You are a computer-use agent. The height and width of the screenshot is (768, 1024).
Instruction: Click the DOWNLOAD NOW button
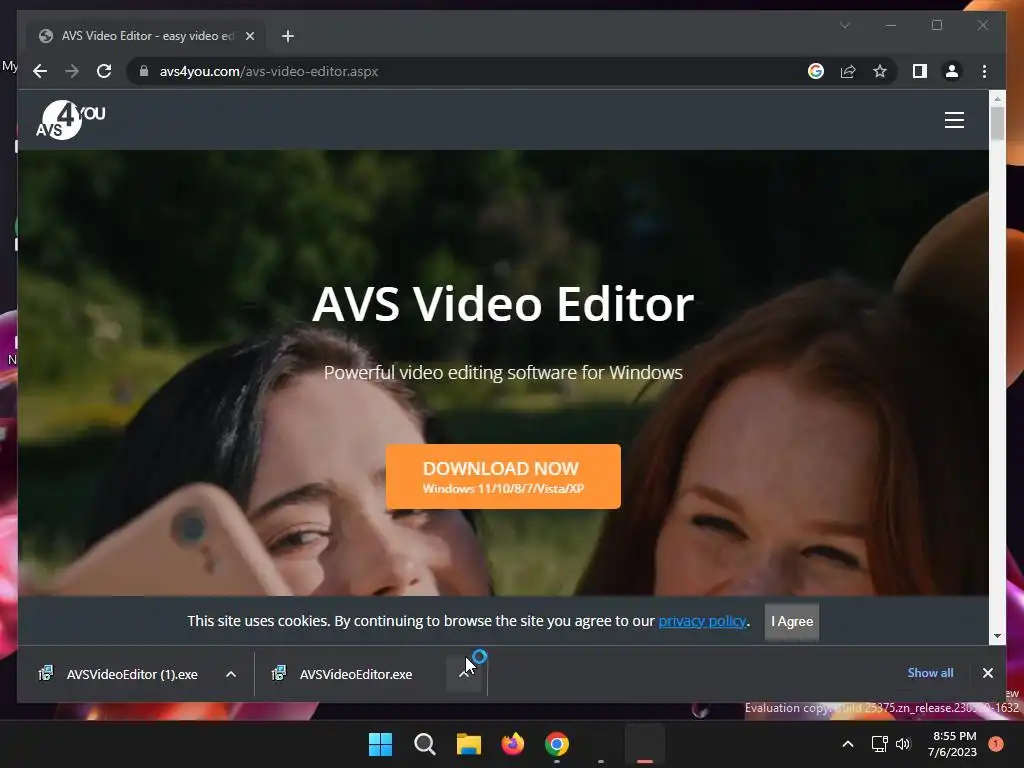(503, 477)
